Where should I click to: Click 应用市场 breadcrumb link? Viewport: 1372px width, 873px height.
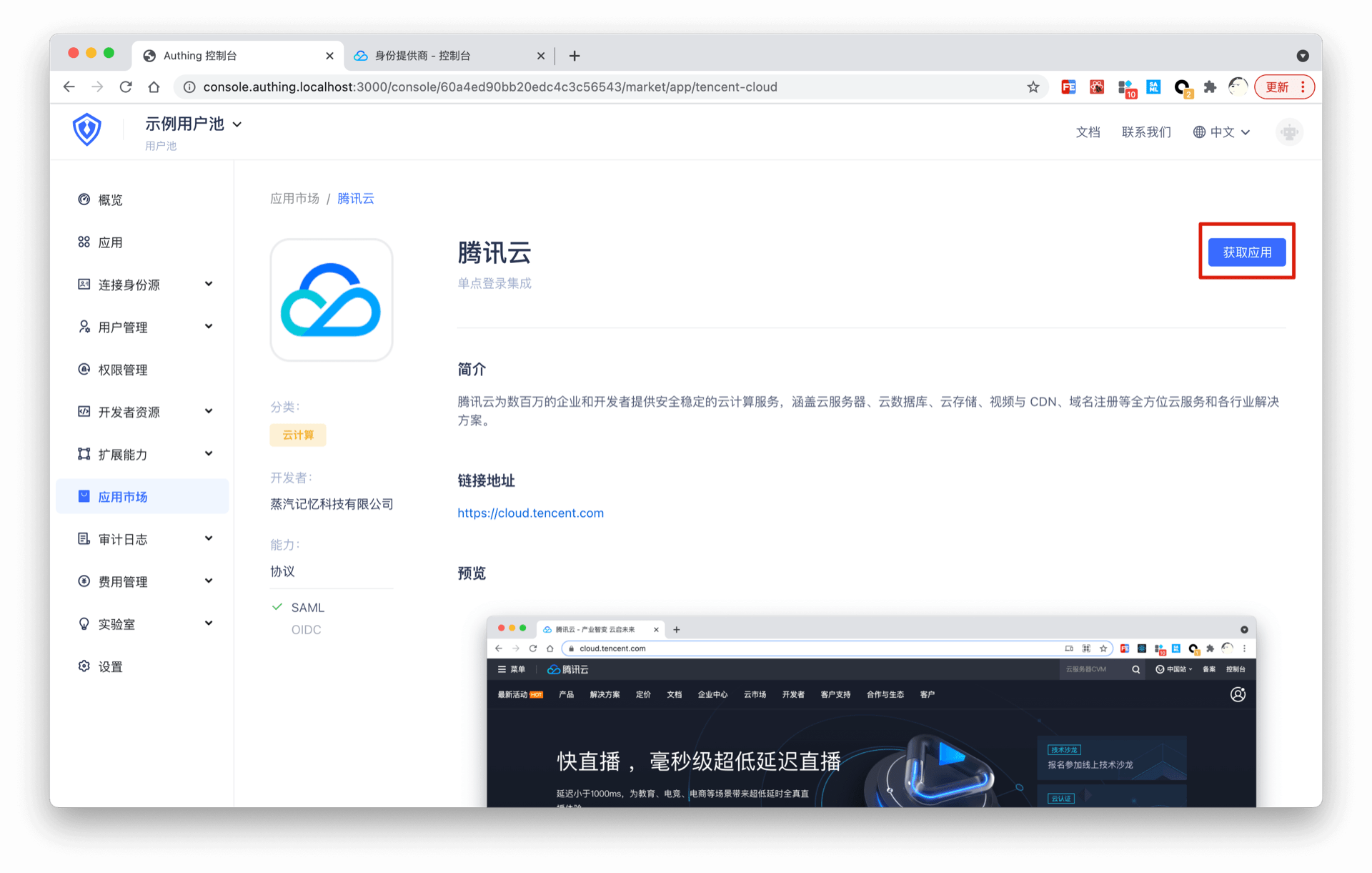click(294, 199)
